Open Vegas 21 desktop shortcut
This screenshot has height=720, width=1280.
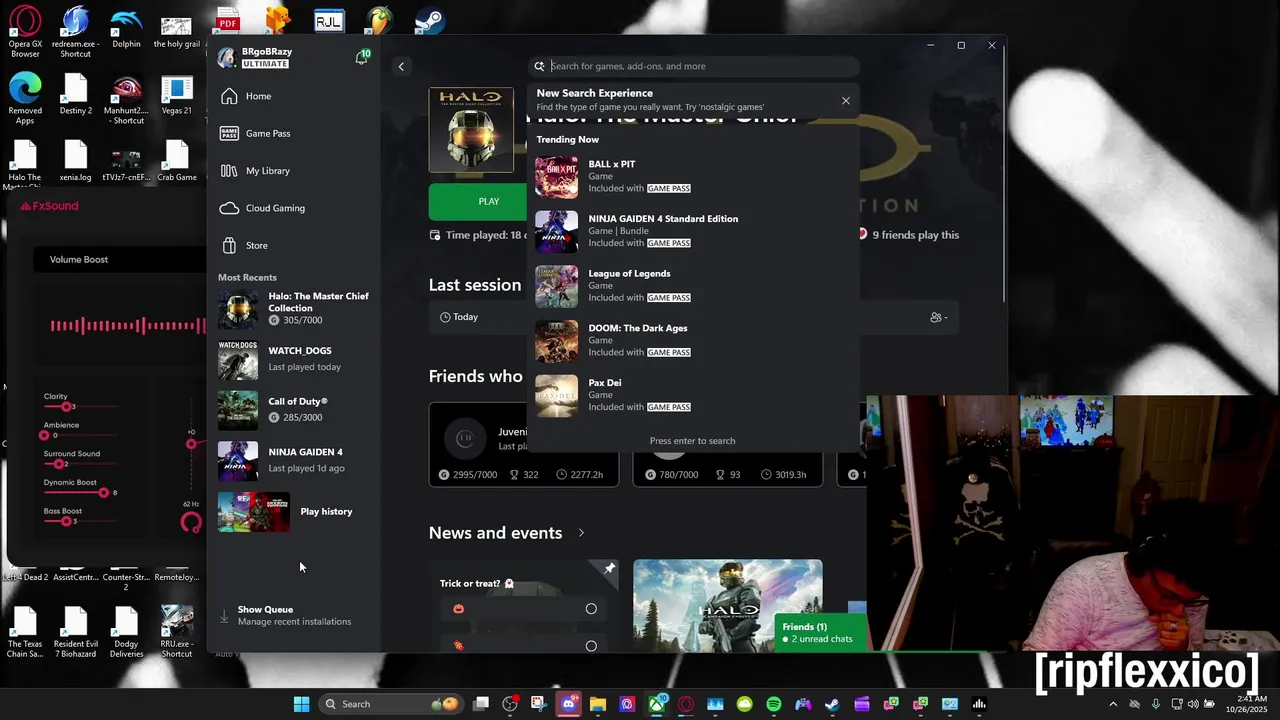[x=176, y=95]
